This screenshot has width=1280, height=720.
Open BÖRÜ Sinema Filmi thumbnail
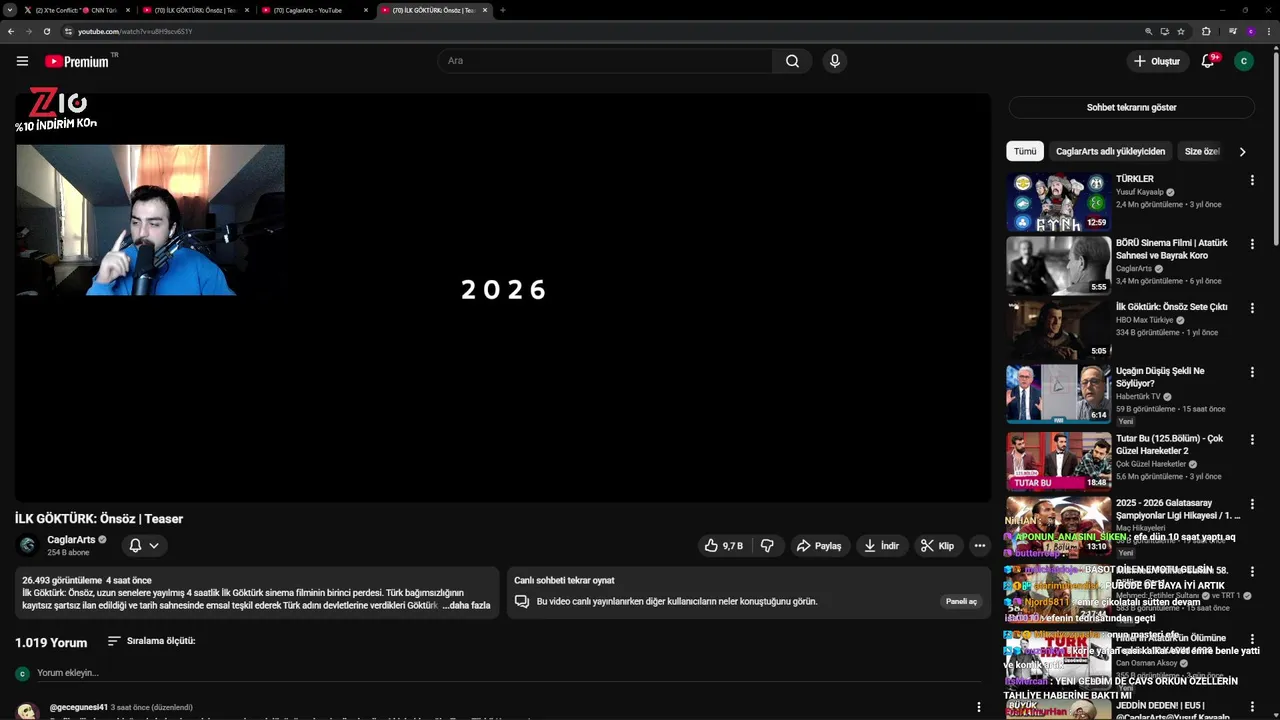click(x=1058, y=266)
